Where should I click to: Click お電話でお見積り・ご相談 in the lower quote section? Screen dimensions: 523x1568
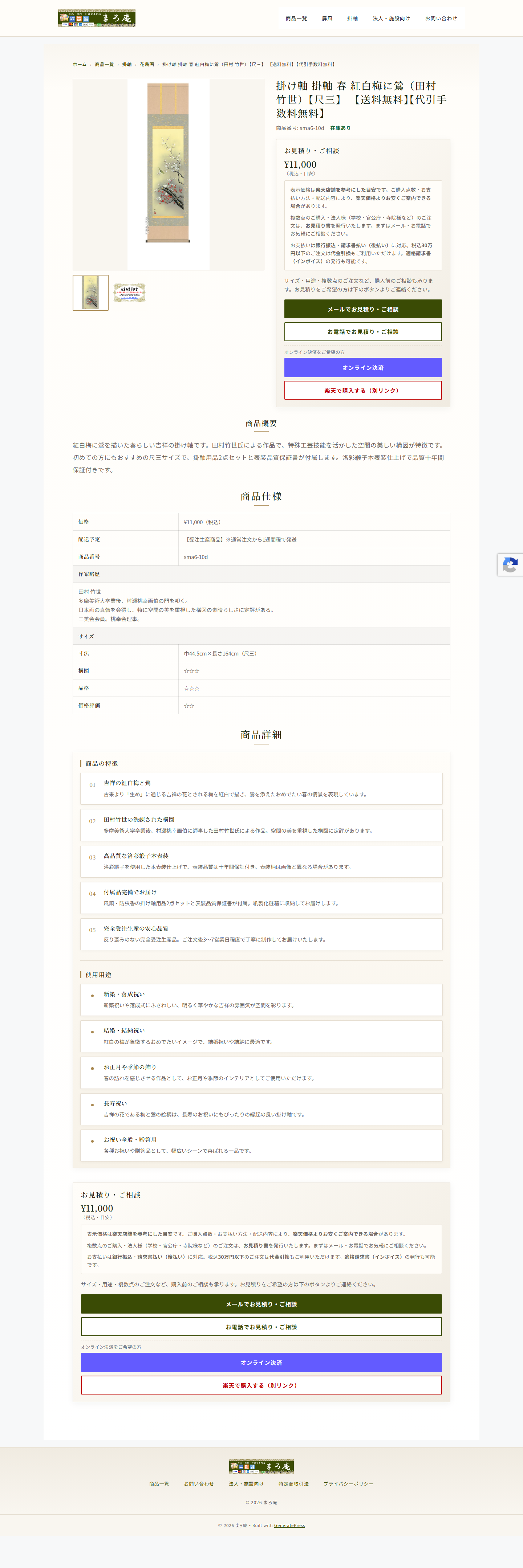pos(261,1327)
